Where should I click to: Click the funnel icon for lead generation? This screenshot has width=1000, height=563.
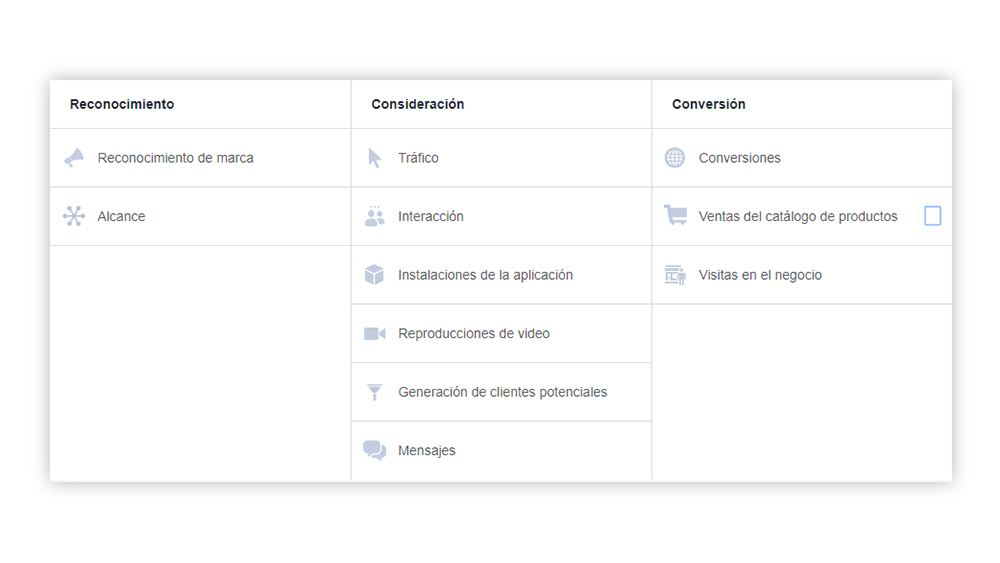coord(374,392)
